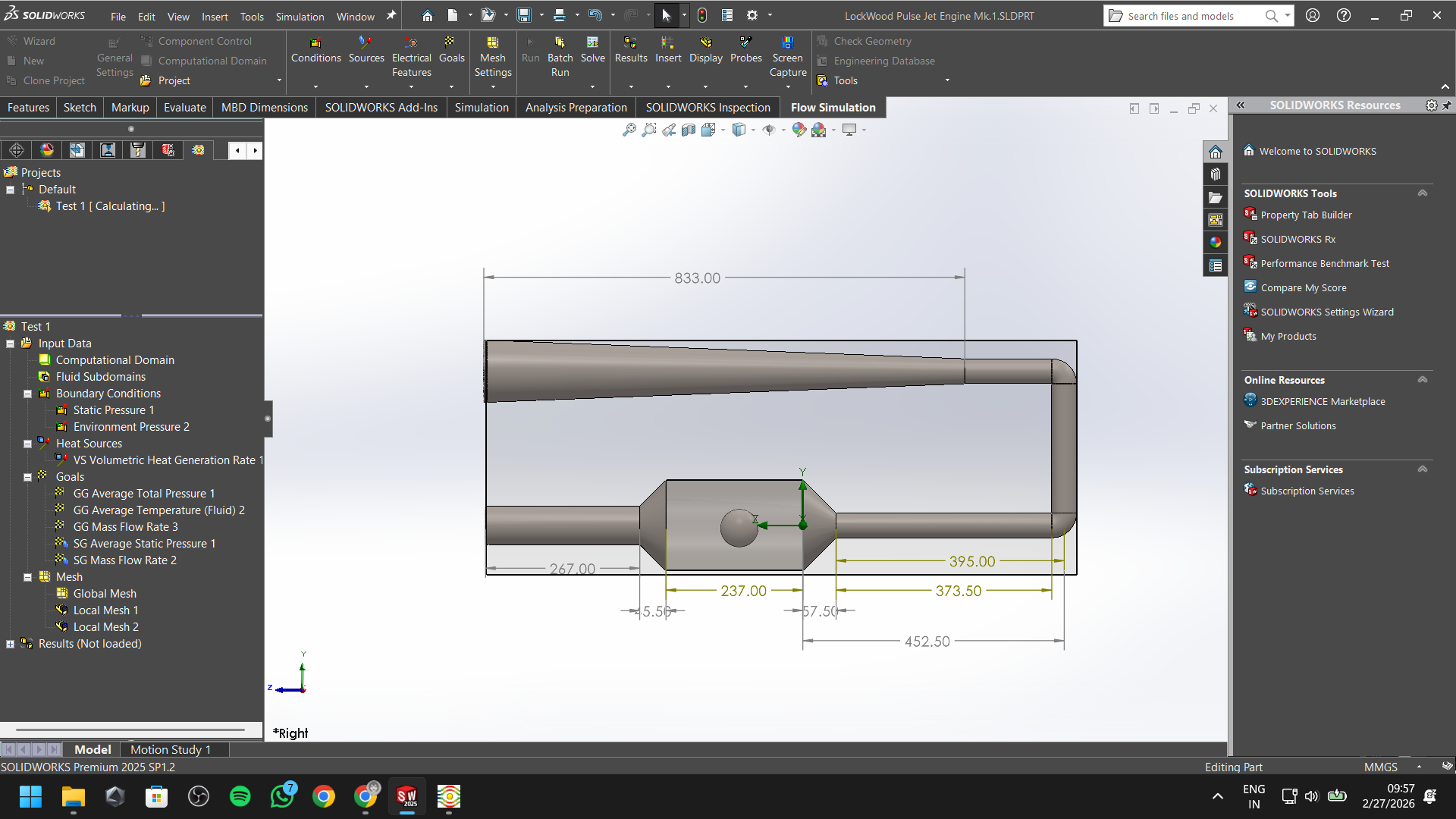Screen dimensions: 1456x819
Task: Open Spotify from the taskbar
Action: [240, 796]
